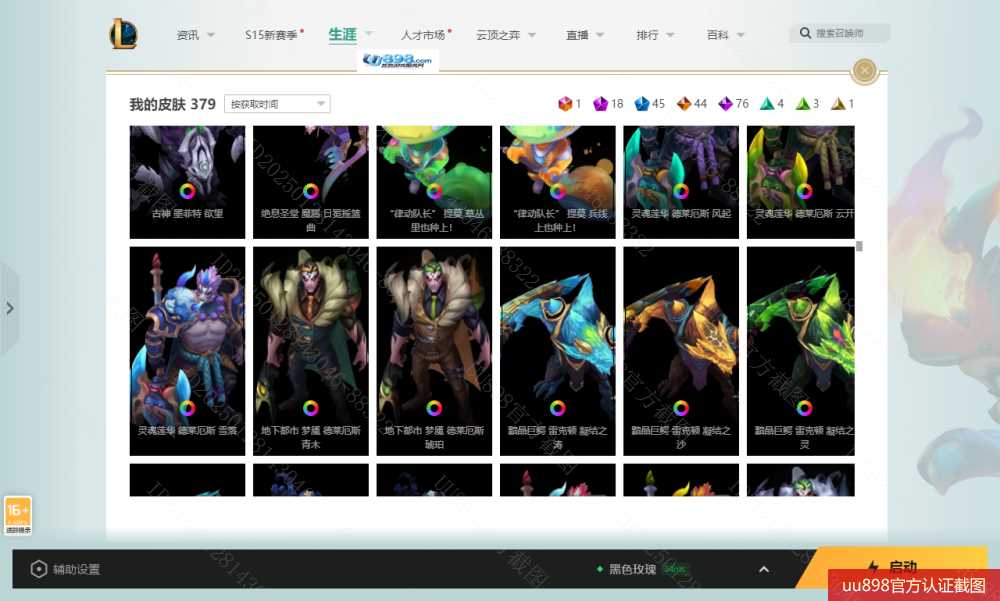The image size is (1000, 601).
Task: Click the magenta gem icon with count 18
Action: click(600, 103)
